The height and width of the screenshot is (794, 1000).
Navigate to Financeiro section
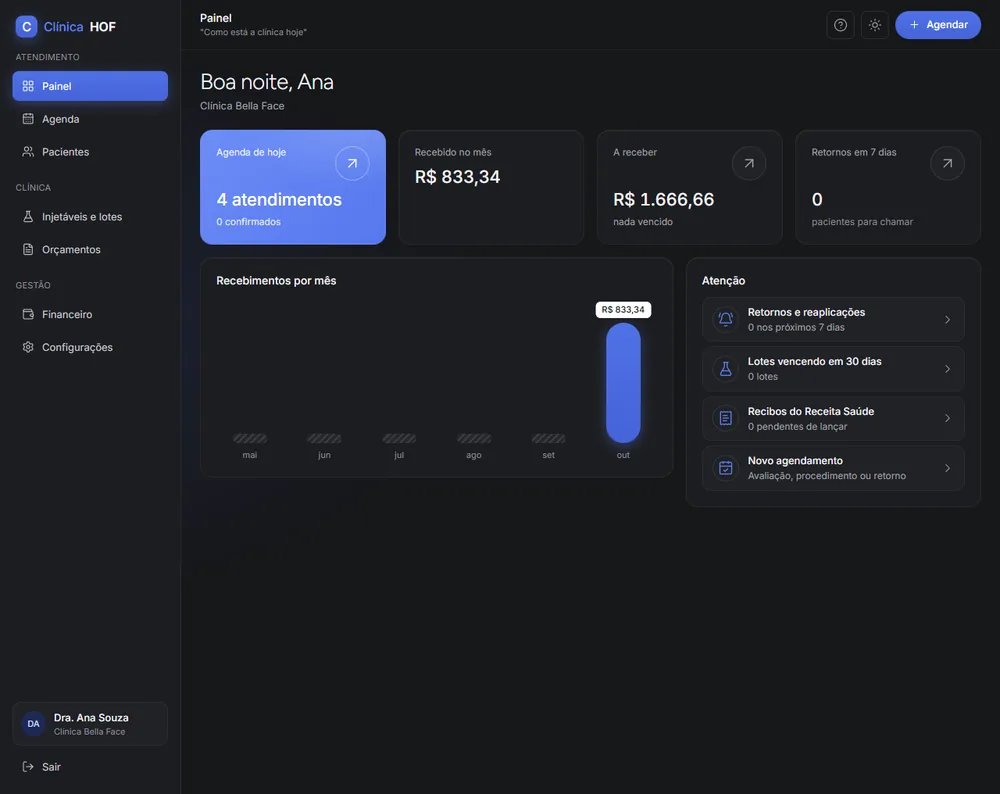coord(90,314)
